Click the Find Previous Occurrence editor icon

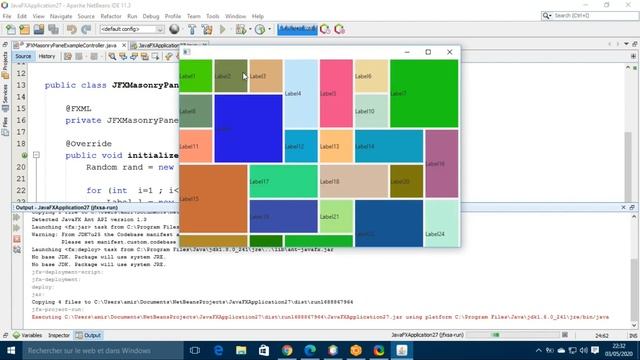click(x=123, y=56)
